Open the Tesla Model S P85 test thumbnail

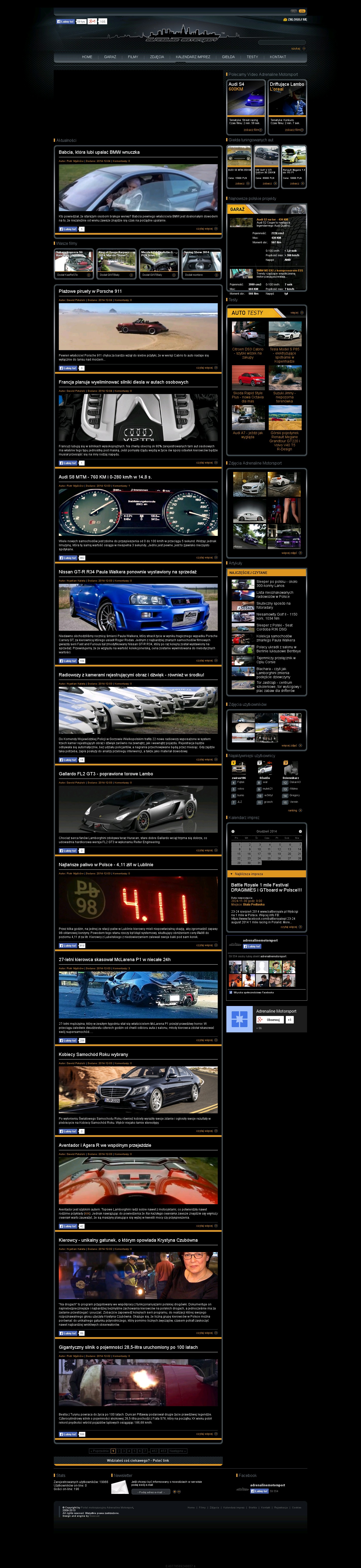pyautogui.click(x=284, y=334)
